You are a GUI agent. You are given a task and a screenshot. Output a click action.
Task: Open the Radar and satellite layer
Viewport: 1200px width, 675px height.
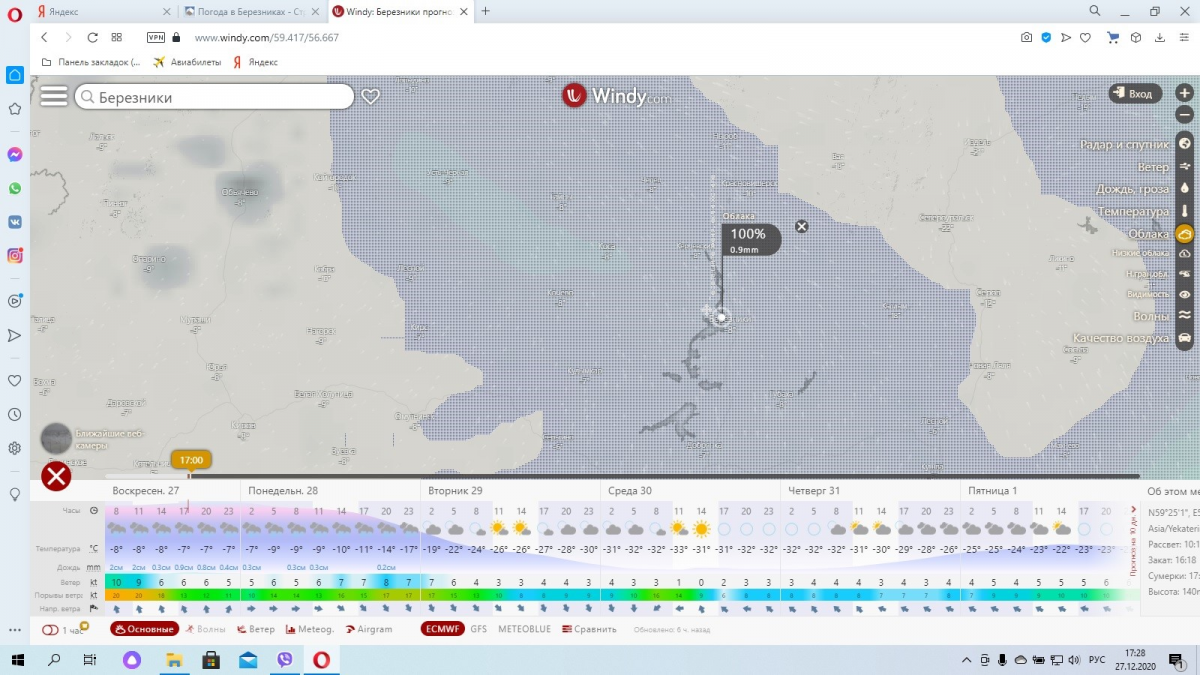pos(1184,145)
